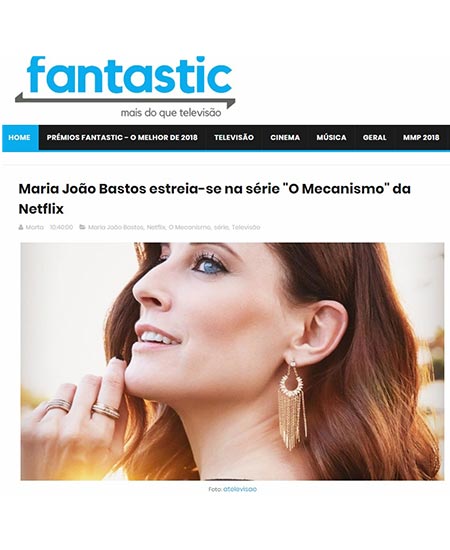450x550 pixels.
Task: Open the HOME menu tab
Action: pos(19,138)
